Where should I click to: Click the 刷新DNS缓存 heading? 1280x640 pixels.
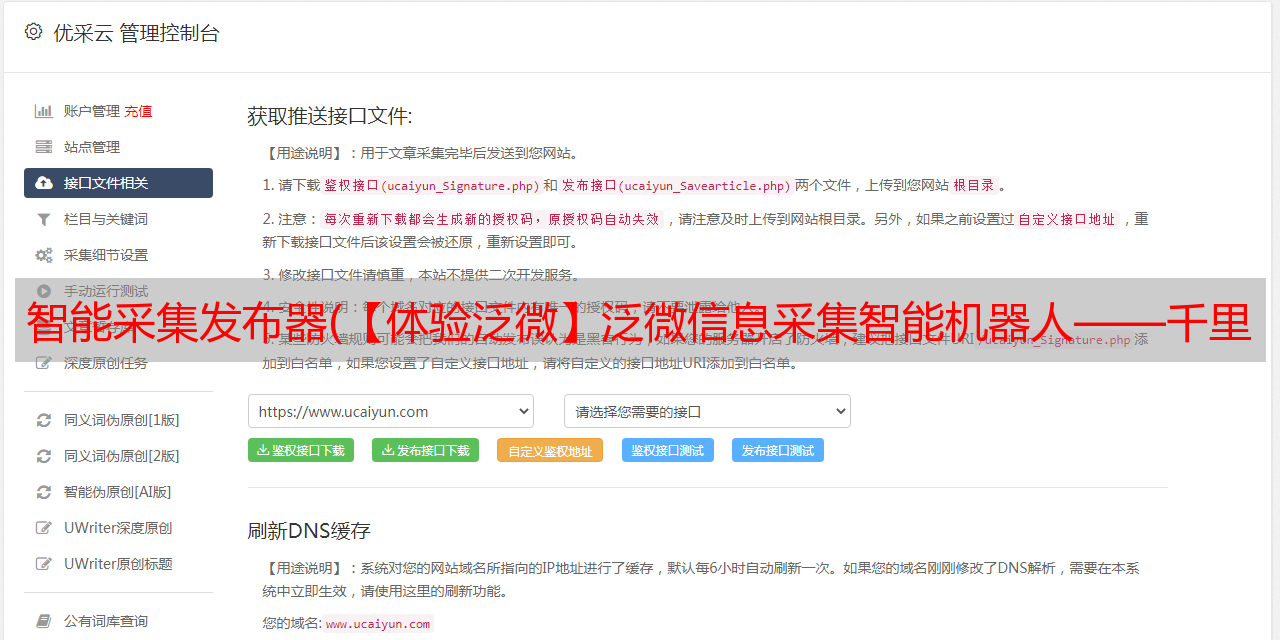pos(309,530)
